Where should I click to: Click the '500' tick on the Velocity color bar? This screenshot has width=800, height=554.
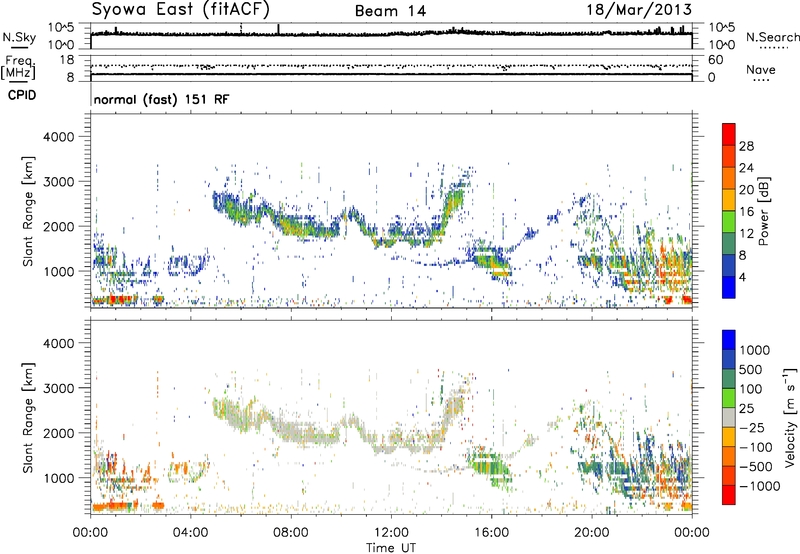point(751,369)
